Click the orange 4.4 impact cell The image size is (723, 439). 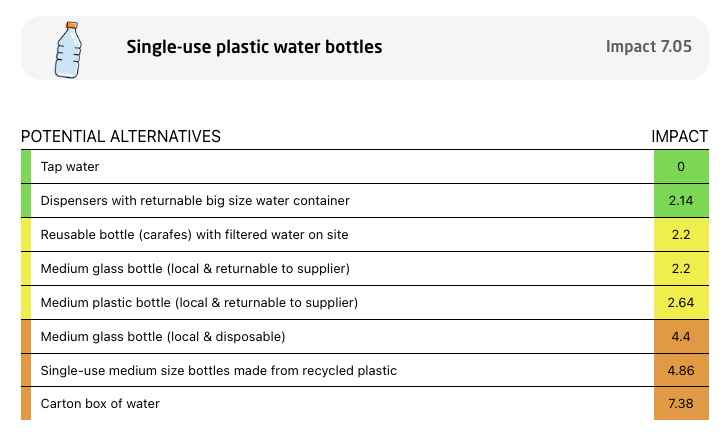681,337
